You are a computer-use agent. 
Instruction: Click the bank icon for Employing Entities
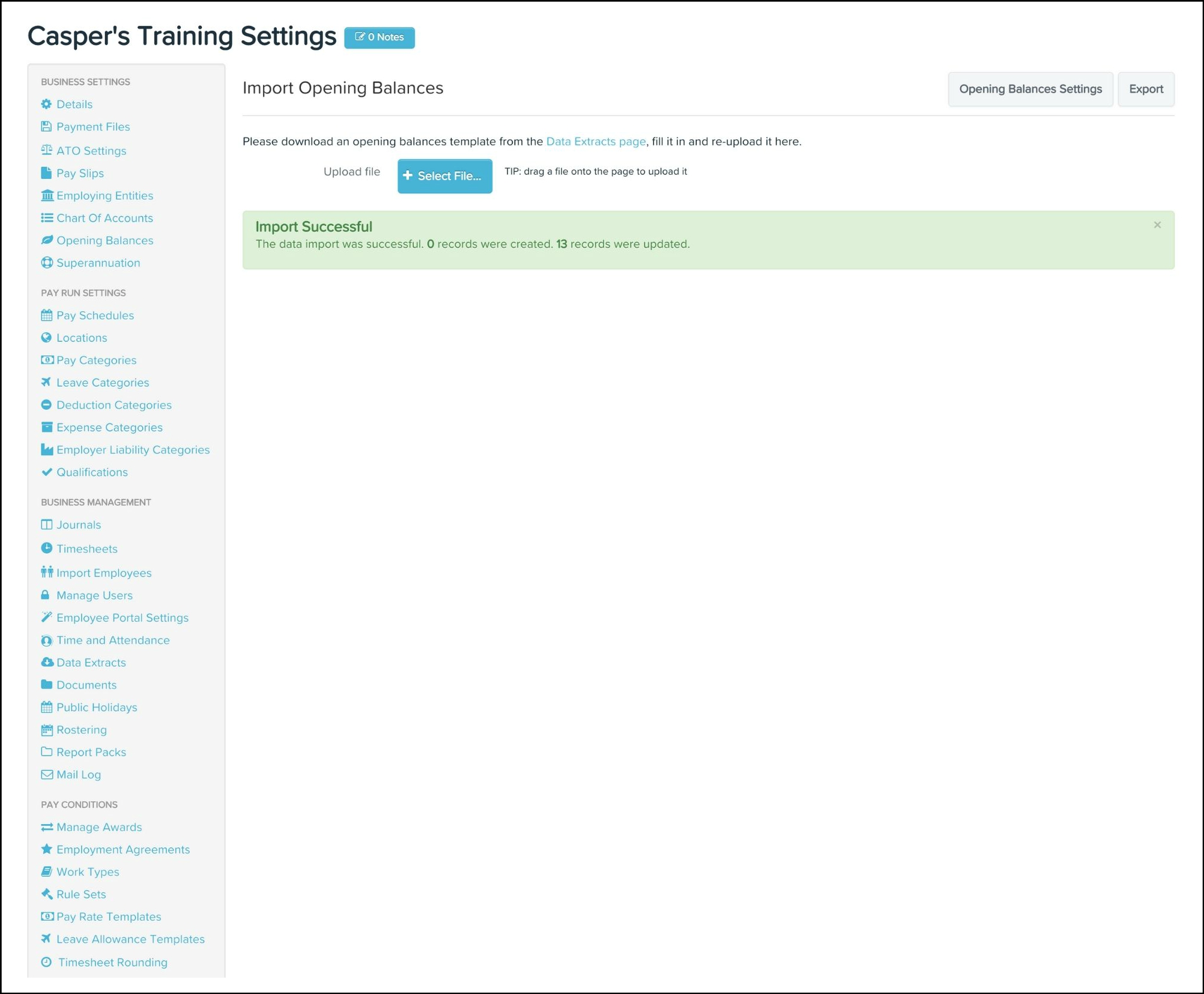pyautogui.click(x=46, y=195)
